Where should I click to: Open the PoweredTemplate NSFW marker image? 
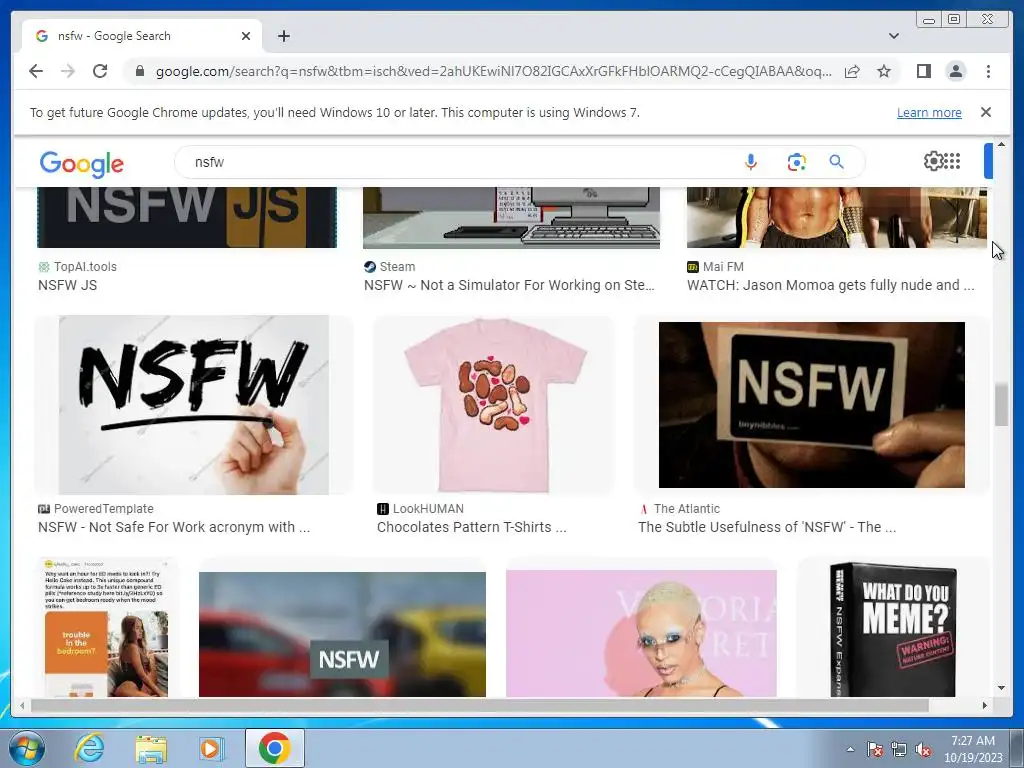(194, 405)
